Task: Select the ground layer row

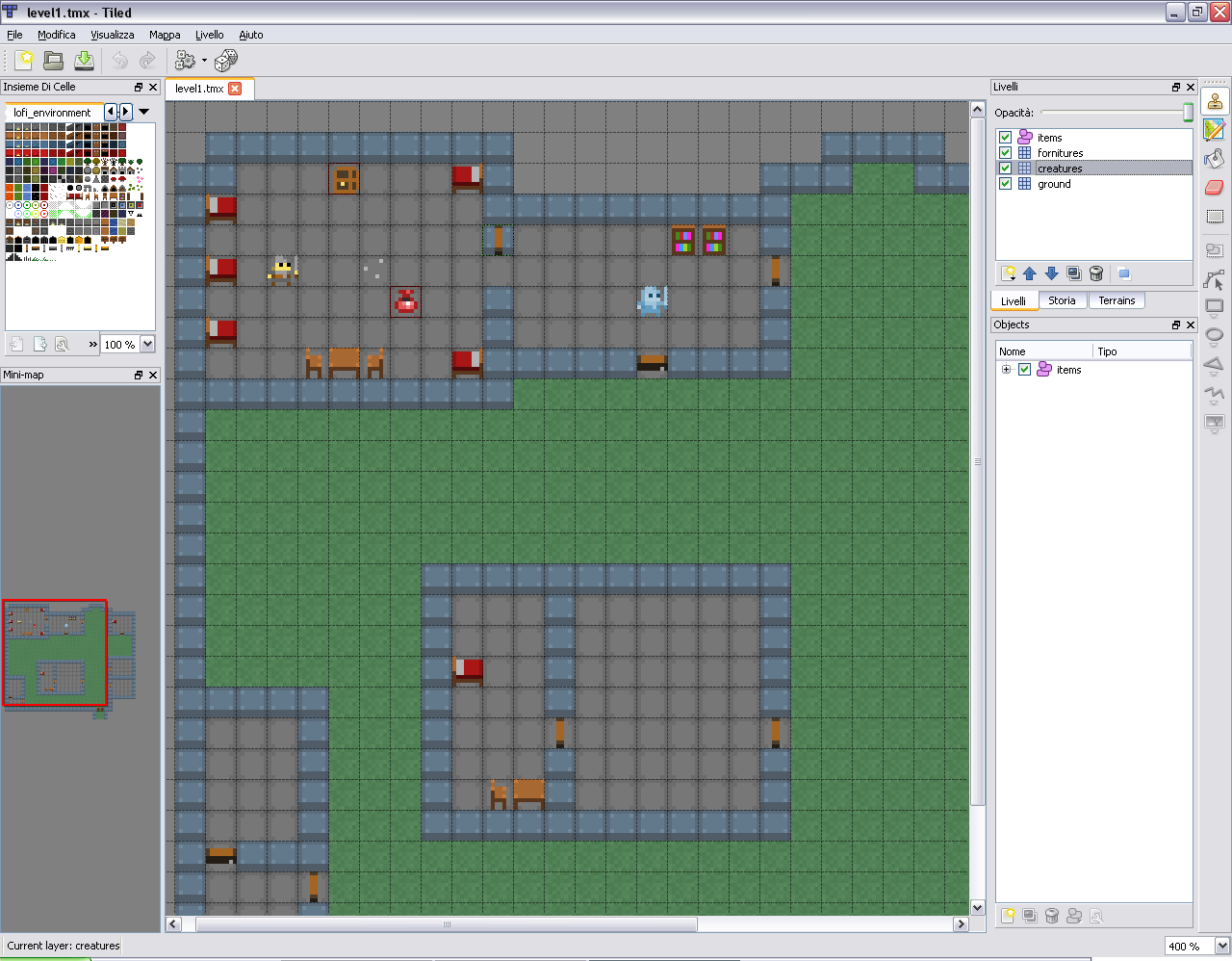Action: tap(1094, 184)
